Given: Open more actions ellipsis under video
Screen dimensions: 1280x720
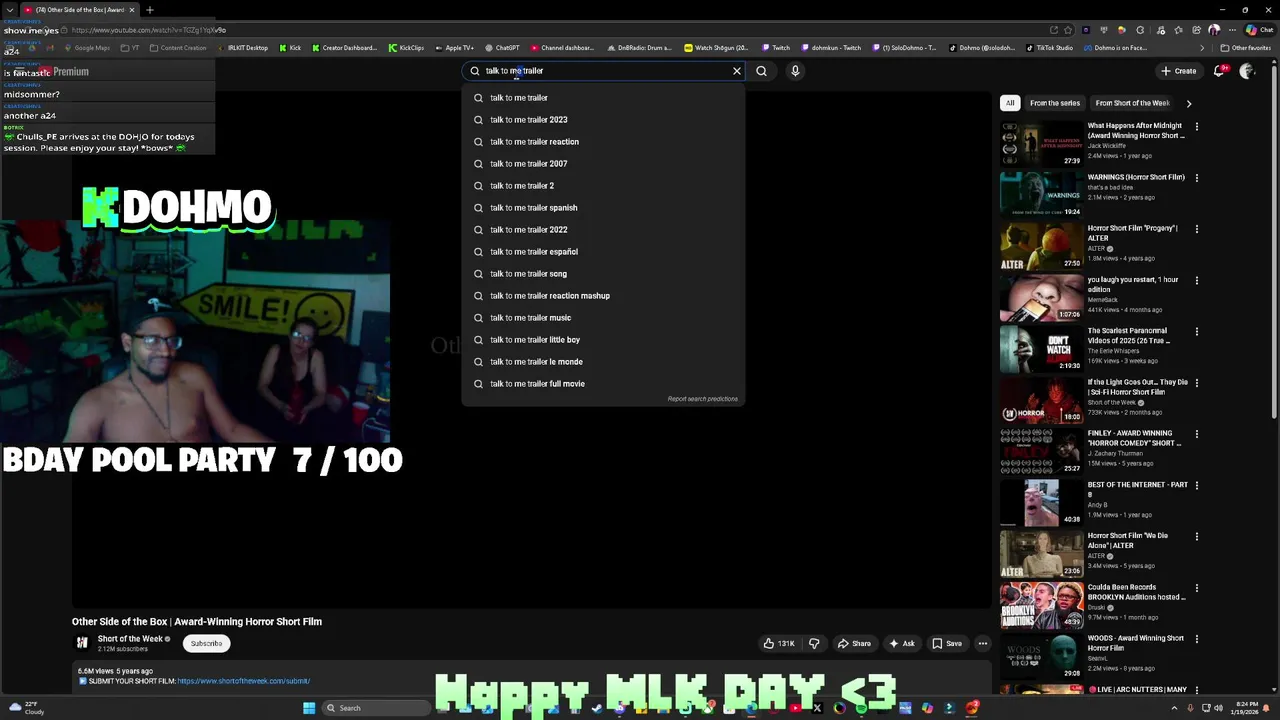Looking at the screenshot, I should point(983,644).
